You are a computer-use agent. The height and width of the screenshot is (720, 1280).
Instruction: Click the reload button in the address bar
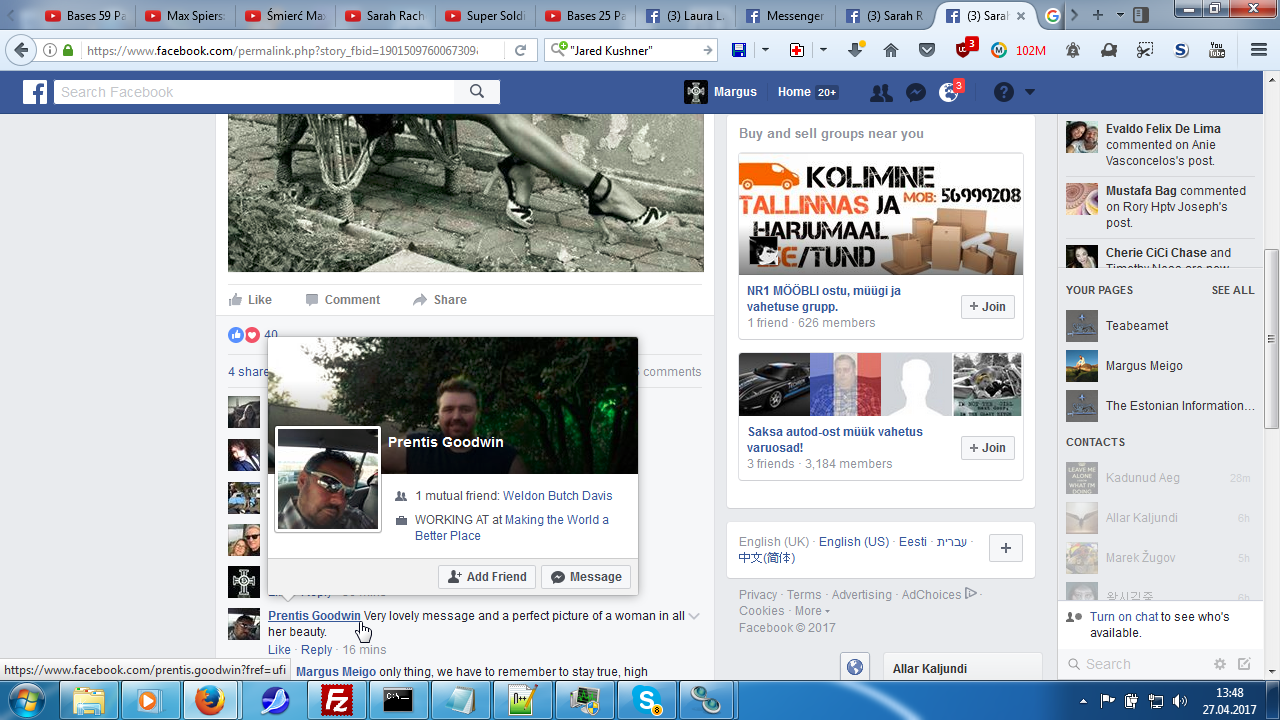[x=521, y=50]
